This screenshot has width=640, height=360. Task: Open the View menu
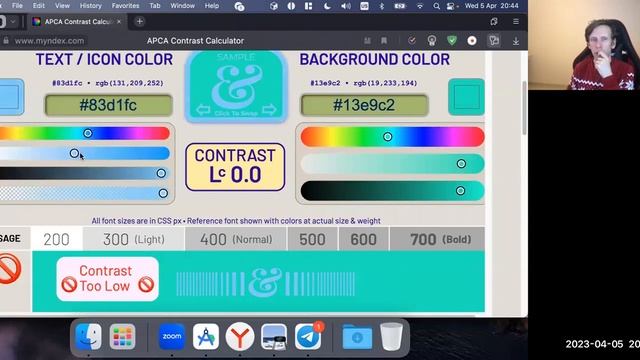(x=62, y=6)
